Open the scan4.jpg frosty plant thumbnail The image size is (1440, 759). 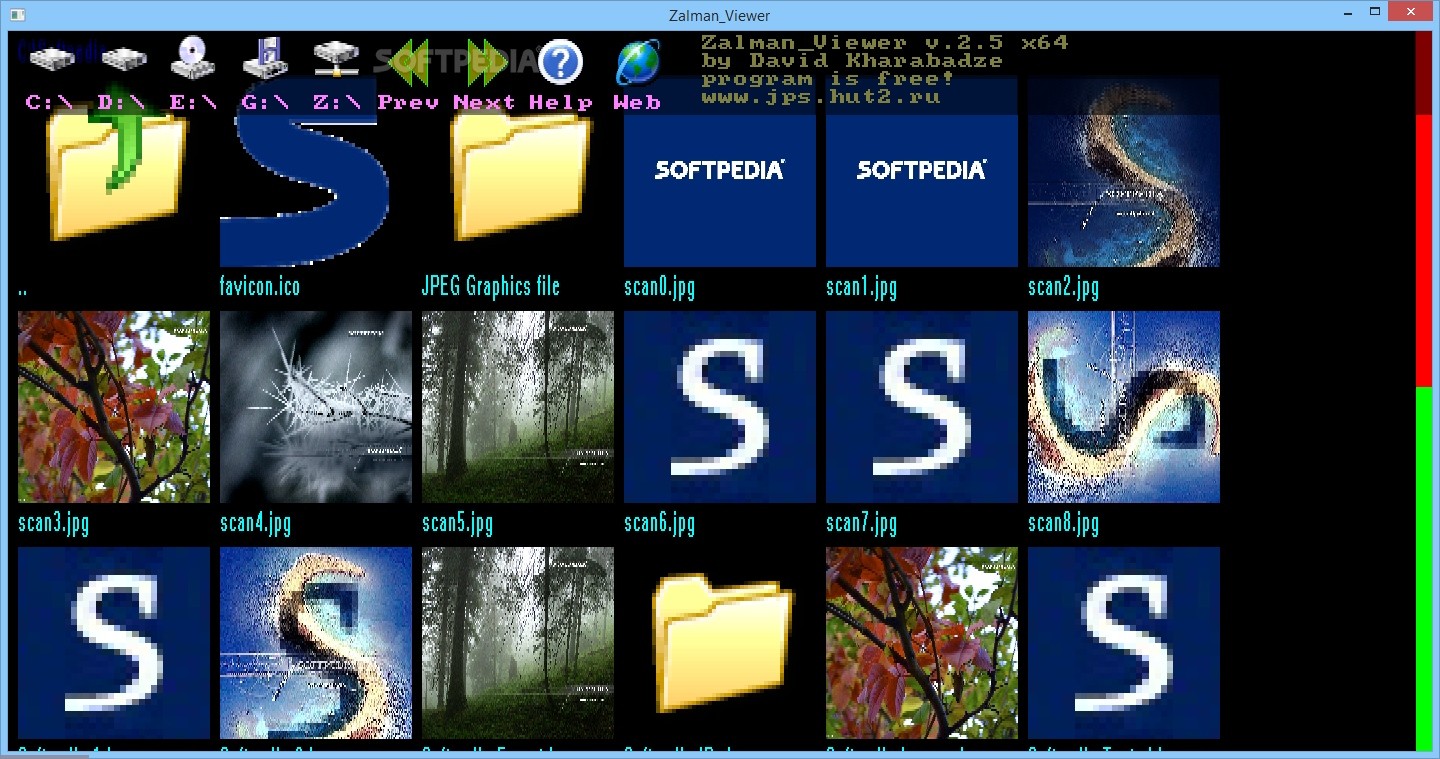point(316,407)
